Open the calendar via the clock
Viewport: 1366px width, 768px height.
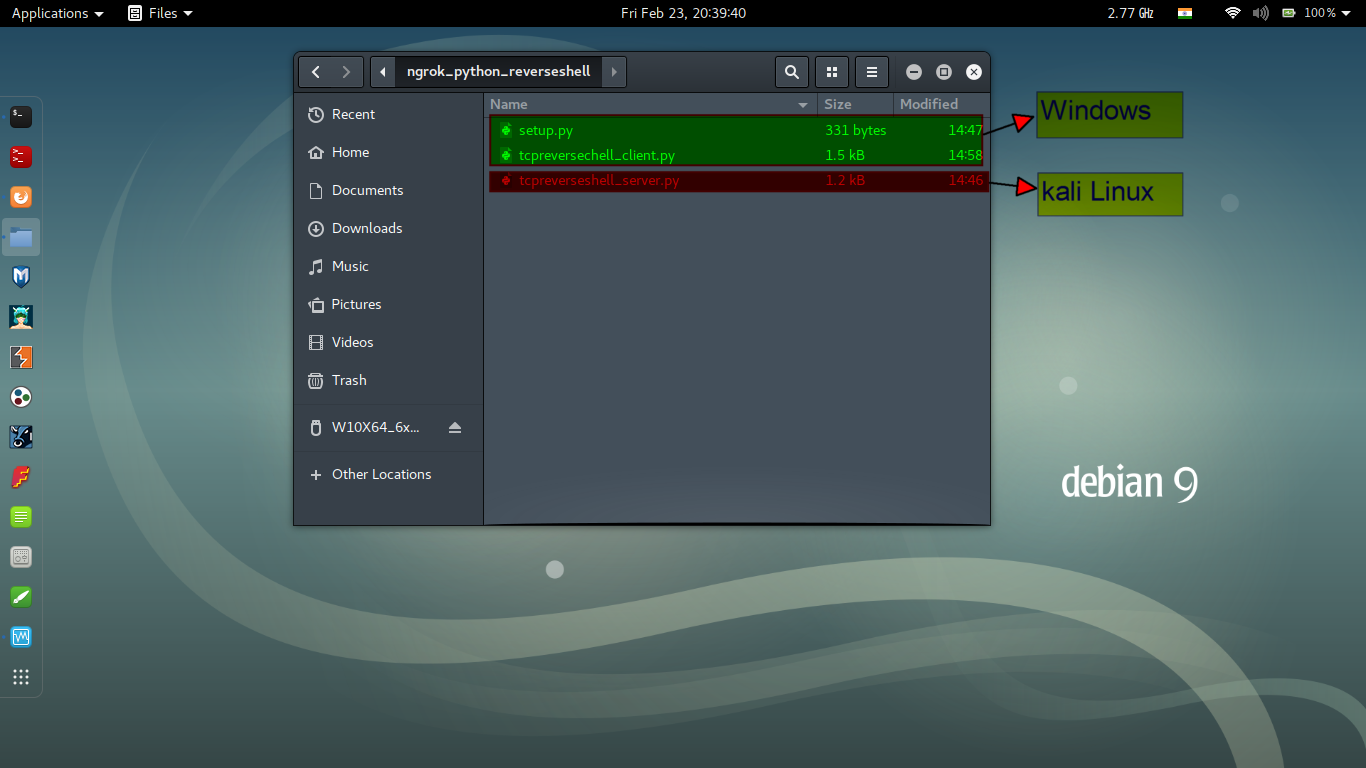683,13
